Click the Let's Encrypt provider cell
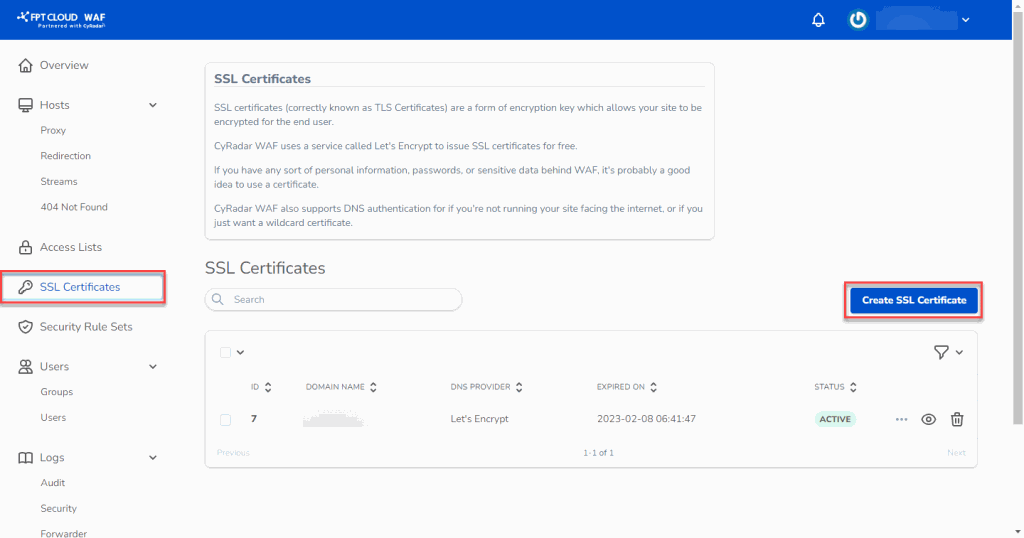 [479, 419]
